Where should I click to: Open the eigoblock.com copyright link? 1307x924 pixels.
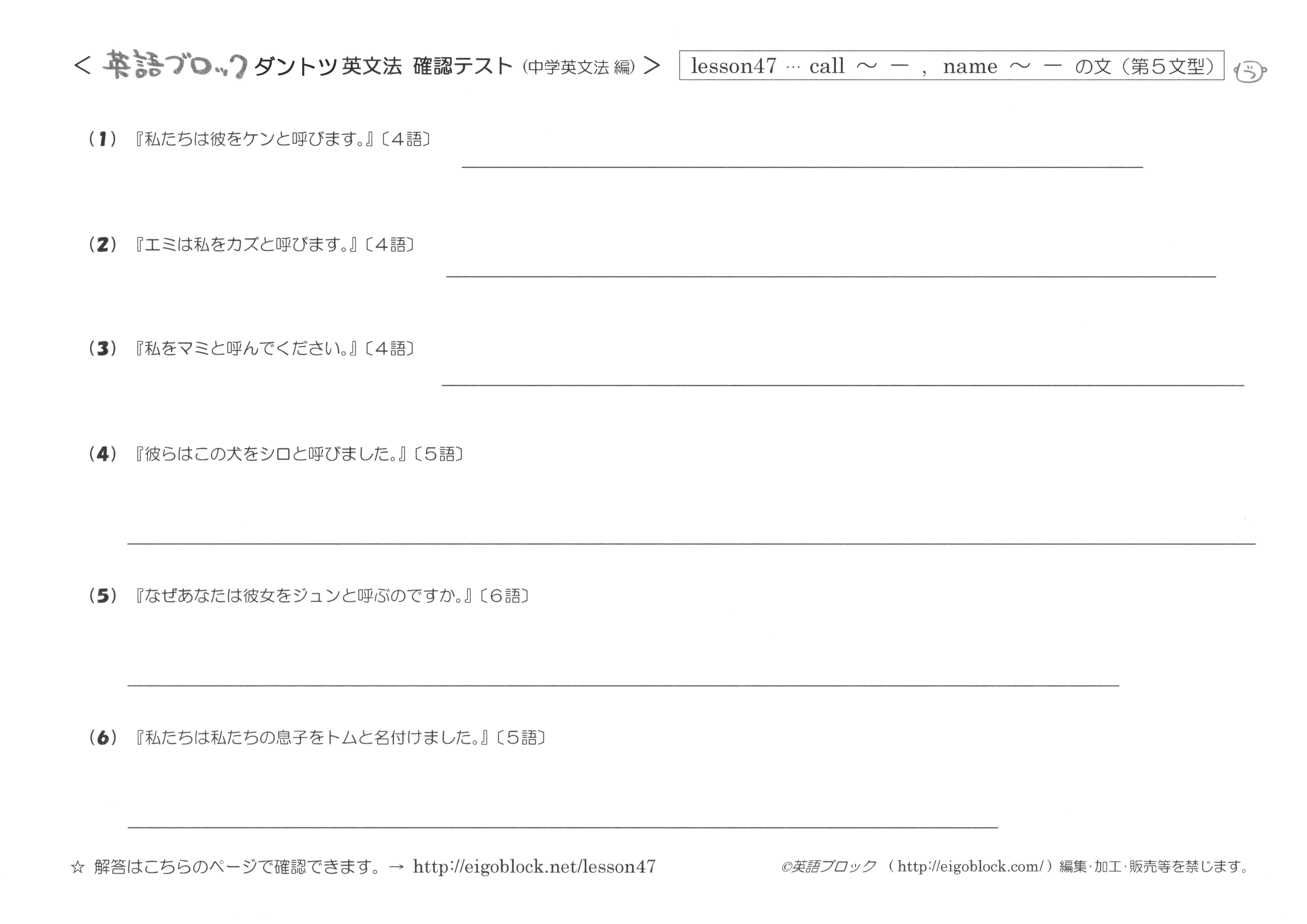click(971, 866)
